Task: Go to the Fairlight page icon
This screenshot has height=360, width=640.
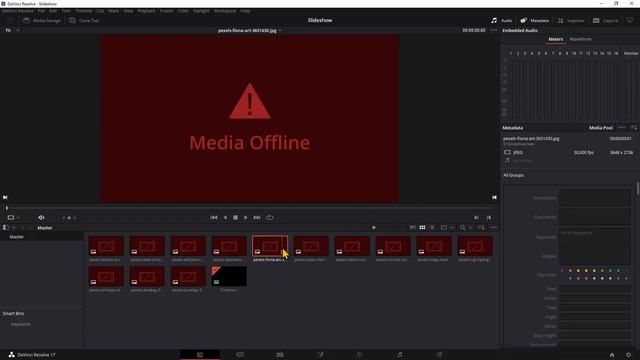Action: tap(400, 355)
